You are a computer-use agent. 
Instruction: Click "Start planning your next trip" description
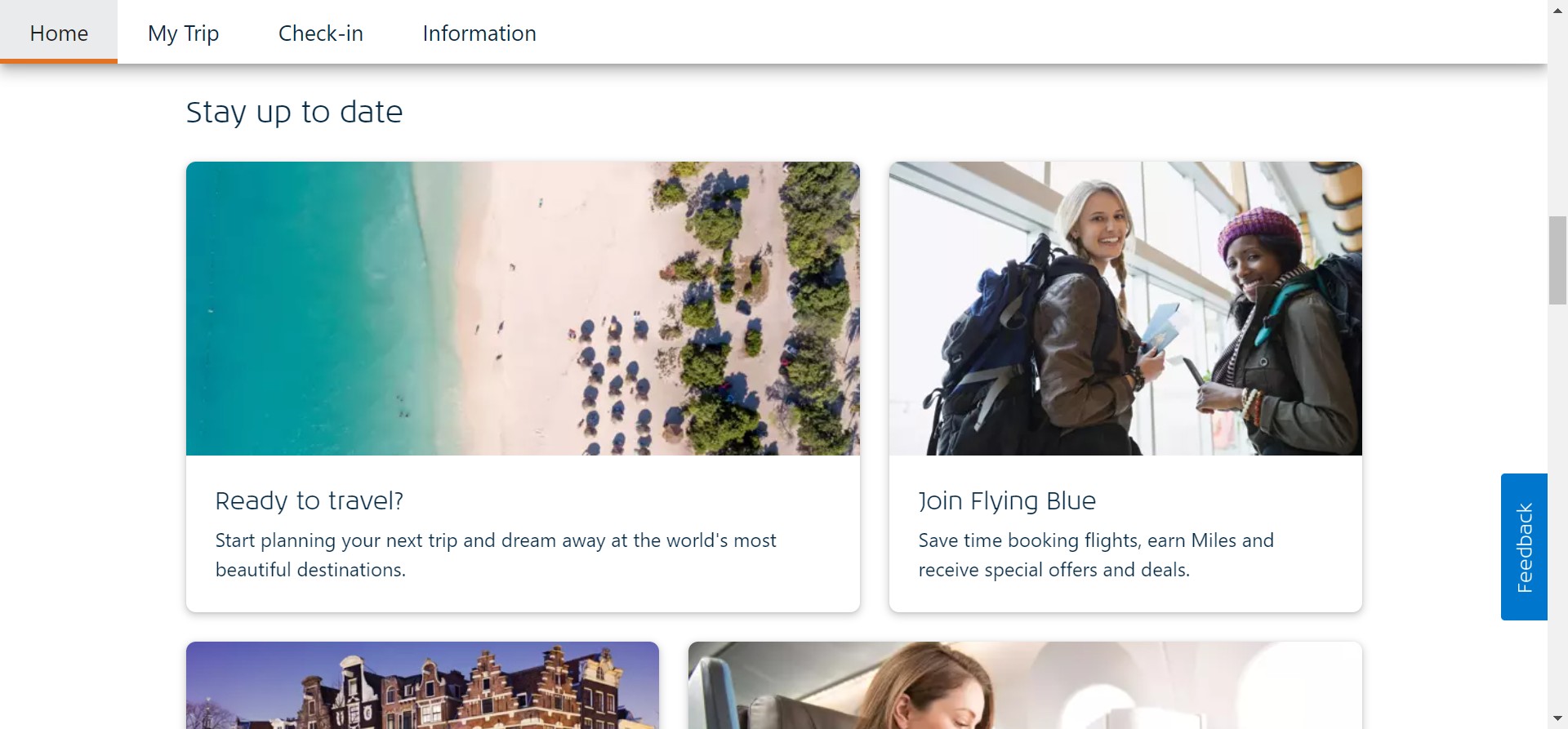(x=496, y=555)
